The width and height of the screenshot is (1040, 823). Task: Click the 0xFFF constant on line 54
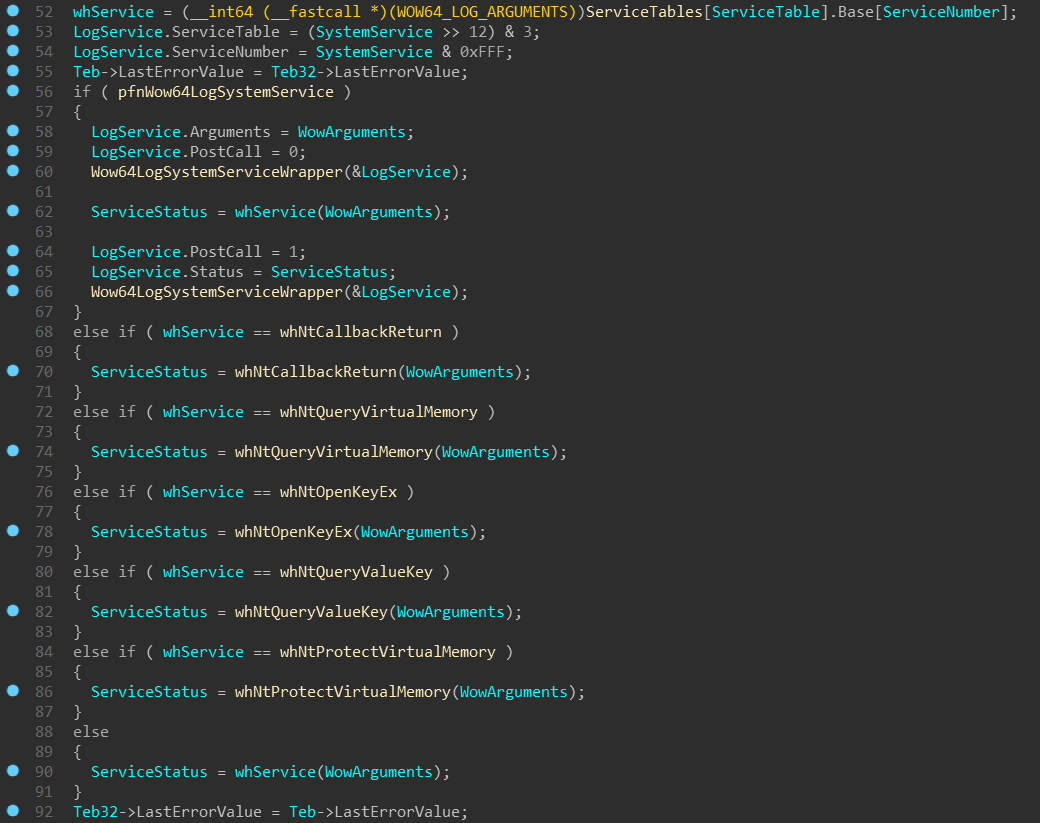tap(482, 52)
